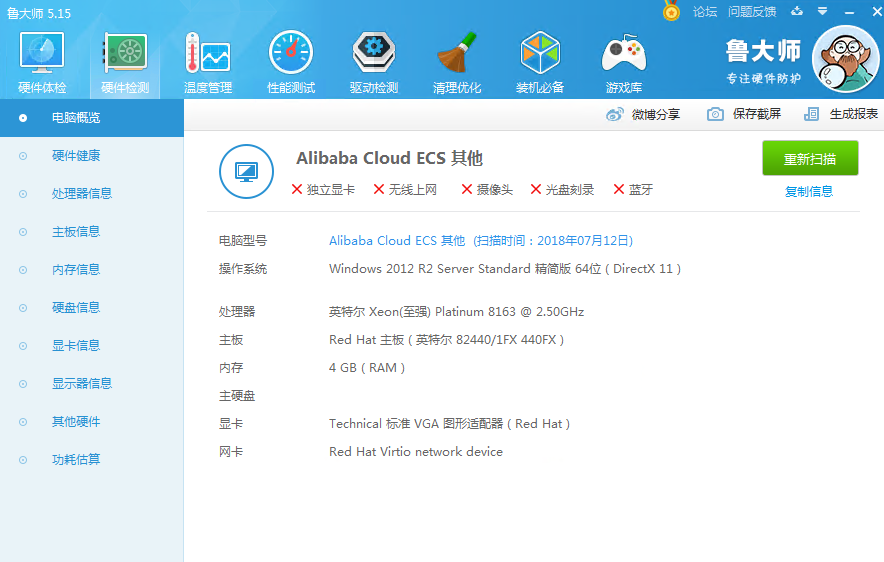This screenshot has width=884, height=562.
Task: Click the green 重新扫描 rescan button
Action: point(810,158)
